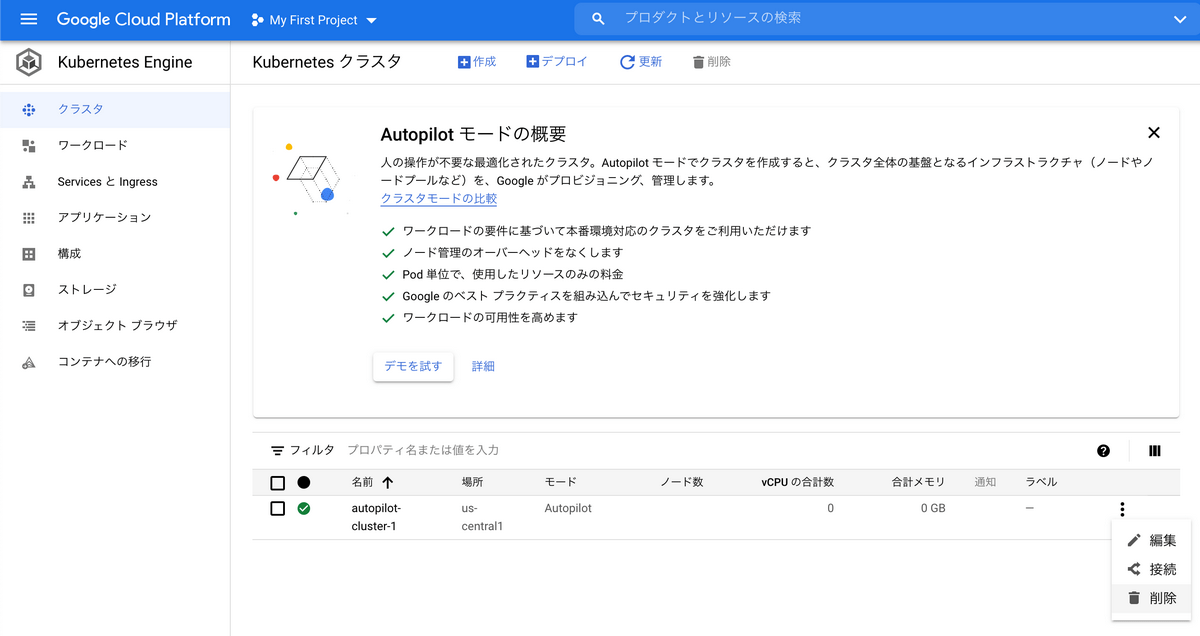
Task: Choose 接続 from the context menu
Action: (1151, 569)
